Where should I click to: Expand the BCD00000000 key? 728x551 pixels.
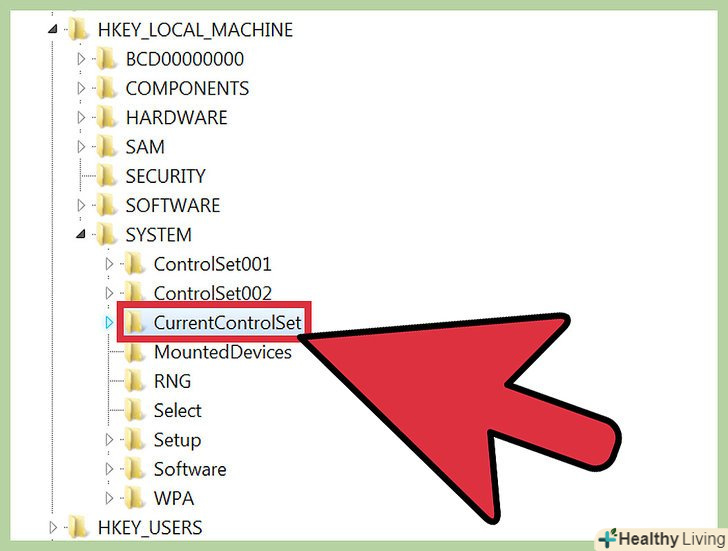tap(81, 59)
